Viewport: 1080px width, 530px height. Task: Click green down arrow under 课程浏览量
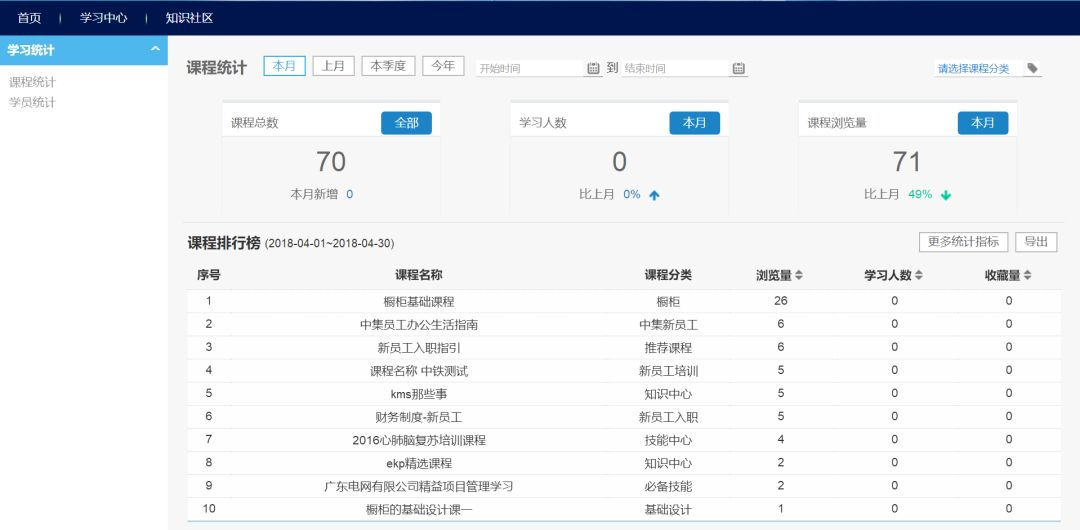945,195
